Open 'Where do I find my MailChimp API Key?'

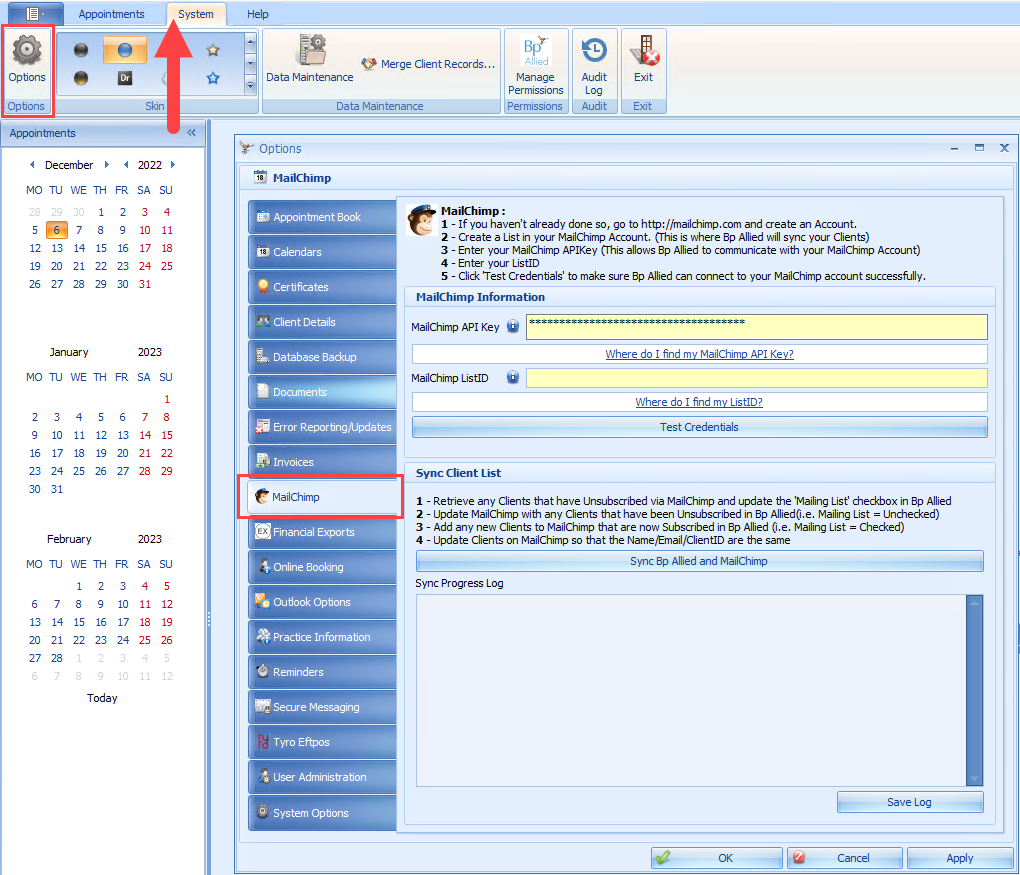699,354
